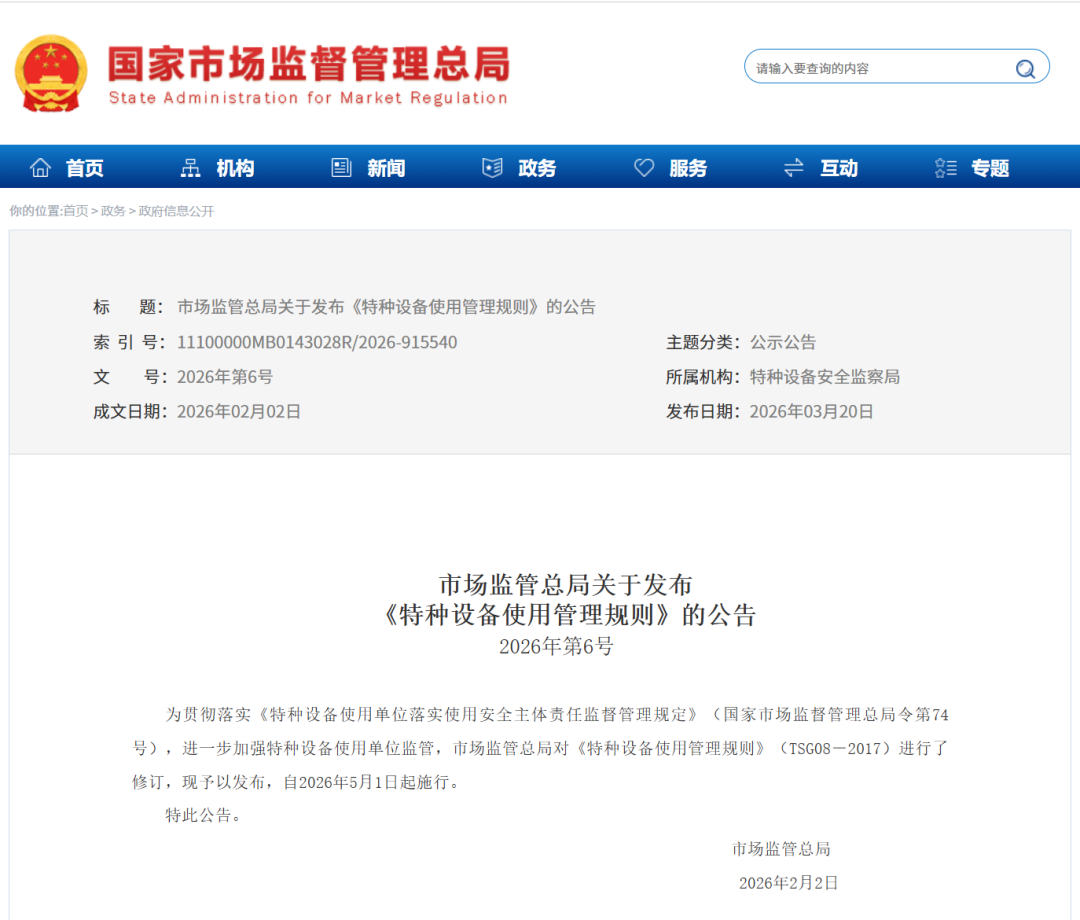The width and height of the screenshot is (1080, 920).
Task: Click the 主题分类 field label
Action: tap(703, 342)
